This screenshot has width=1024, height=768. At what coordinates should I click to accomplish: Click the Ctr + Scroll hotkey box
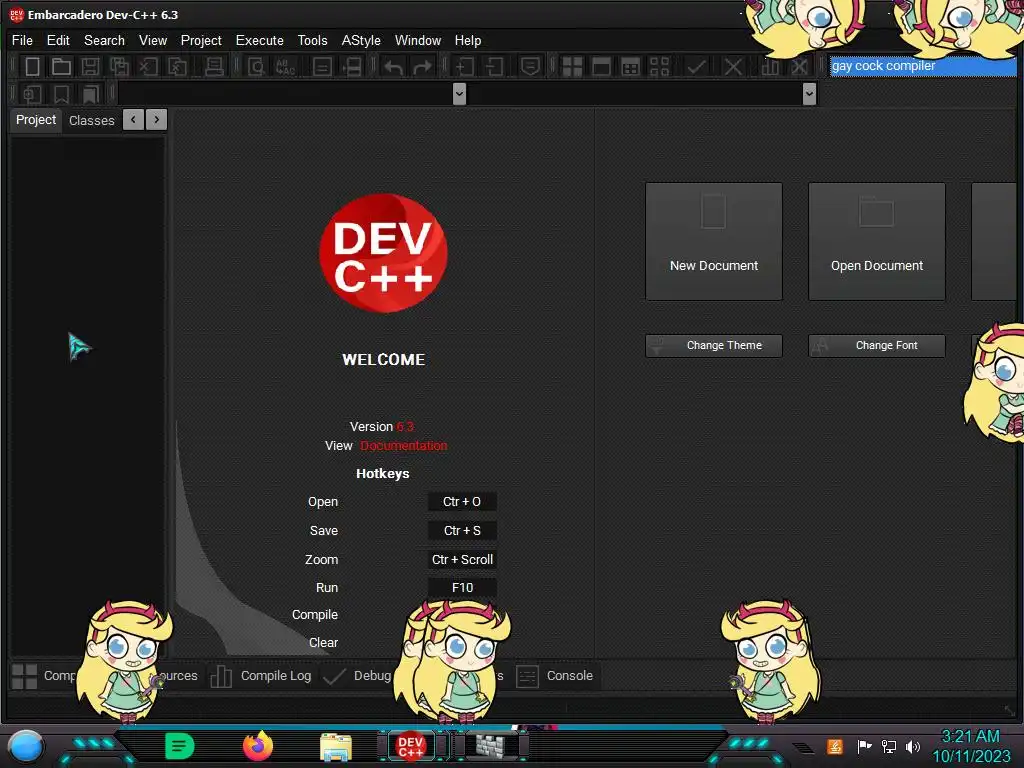click(462, 560)
